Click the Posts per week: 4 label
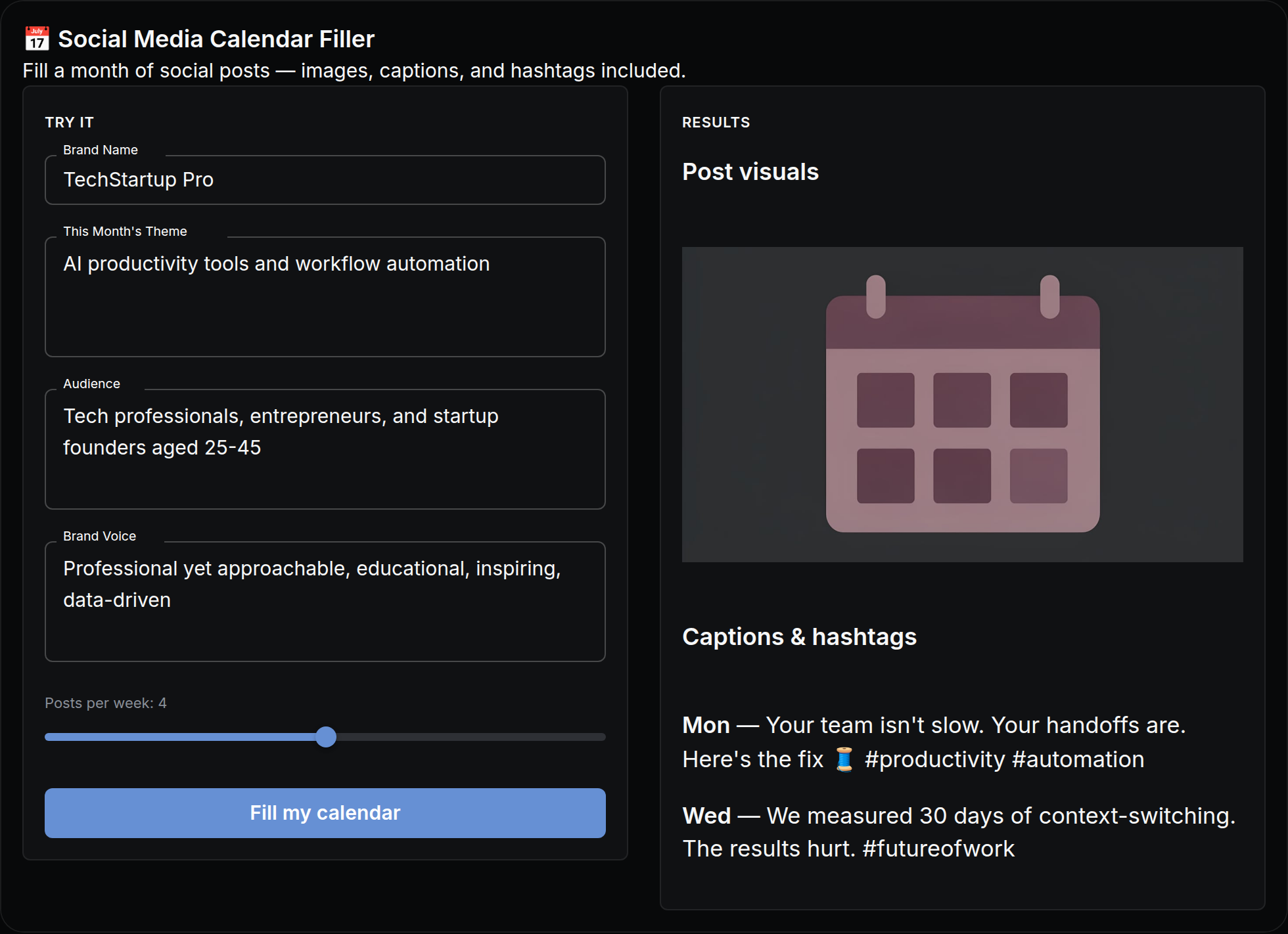 (106, 703)
